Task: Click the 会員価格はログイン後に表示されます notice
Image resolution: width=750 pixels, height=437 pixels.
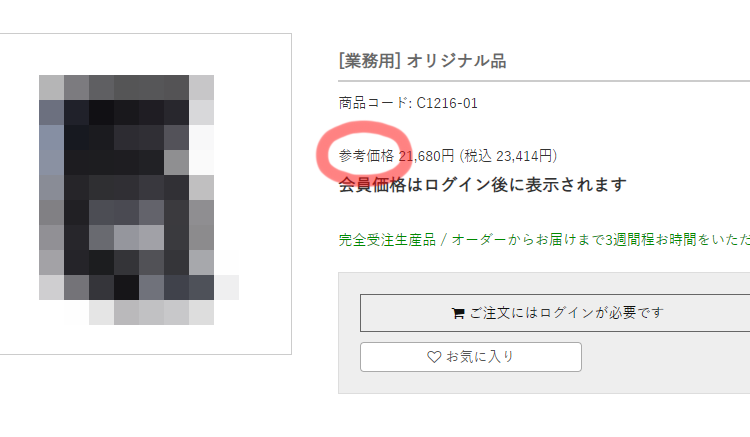Action: pos(482,185)
